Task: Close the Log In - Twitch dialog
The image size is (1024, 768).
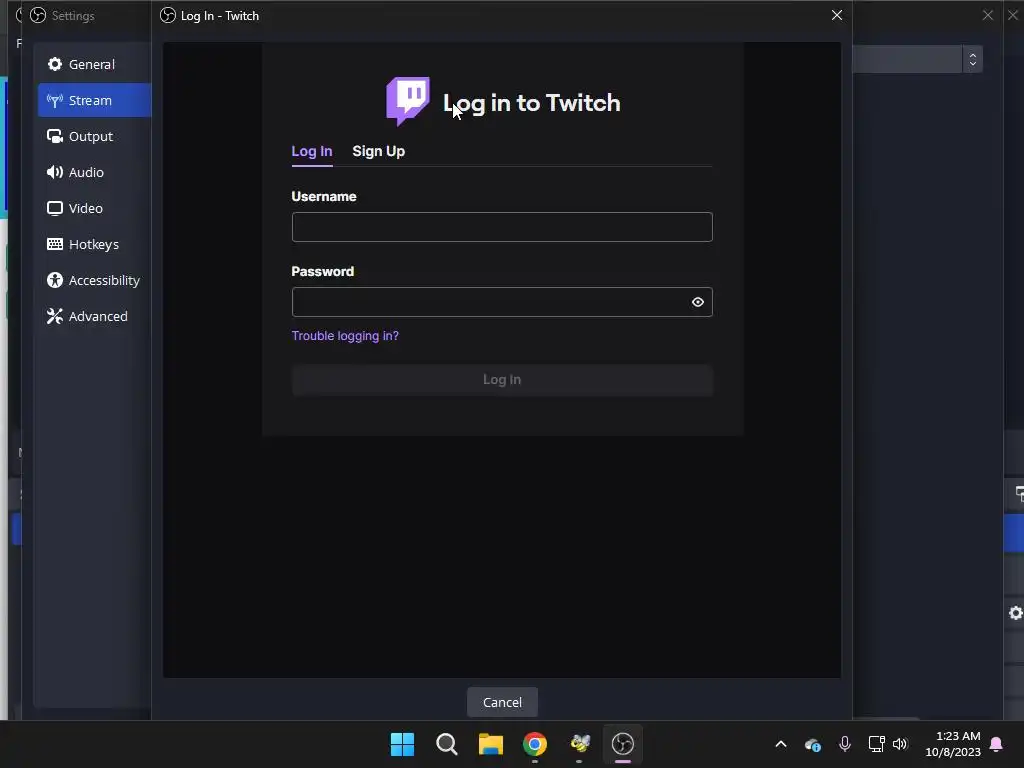Action: coord(837,15)
